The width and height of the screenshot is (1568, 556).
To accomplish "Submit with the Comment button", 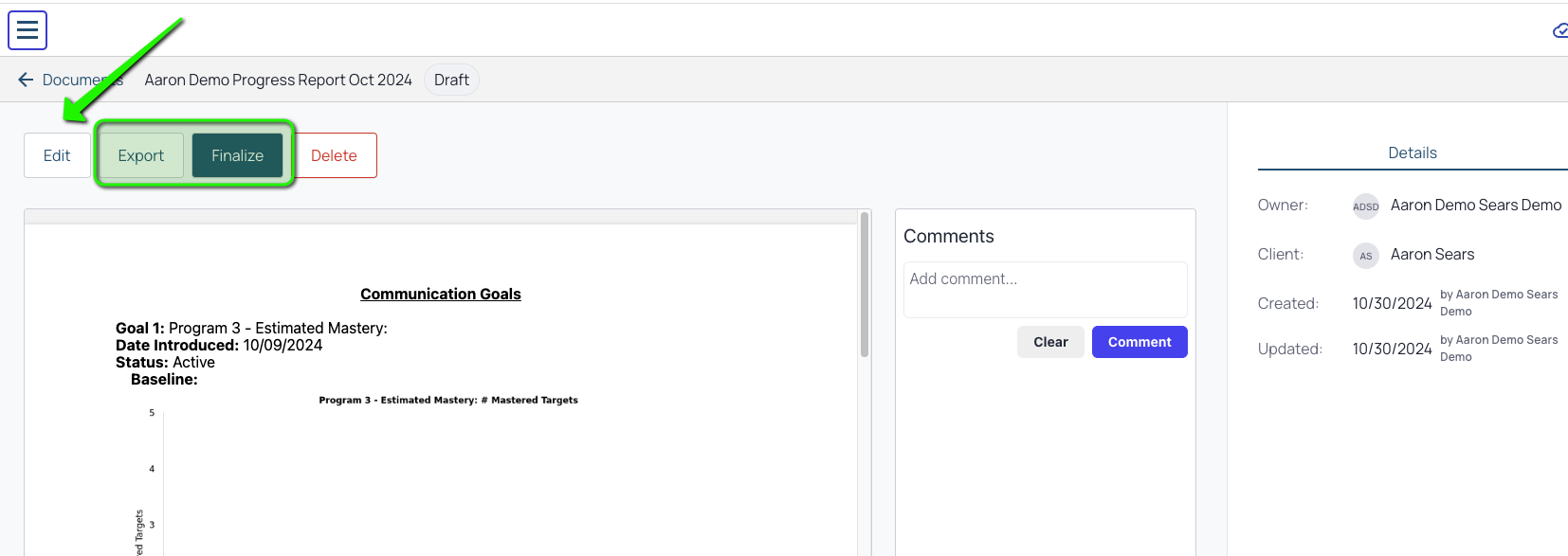I will 1140,342.
